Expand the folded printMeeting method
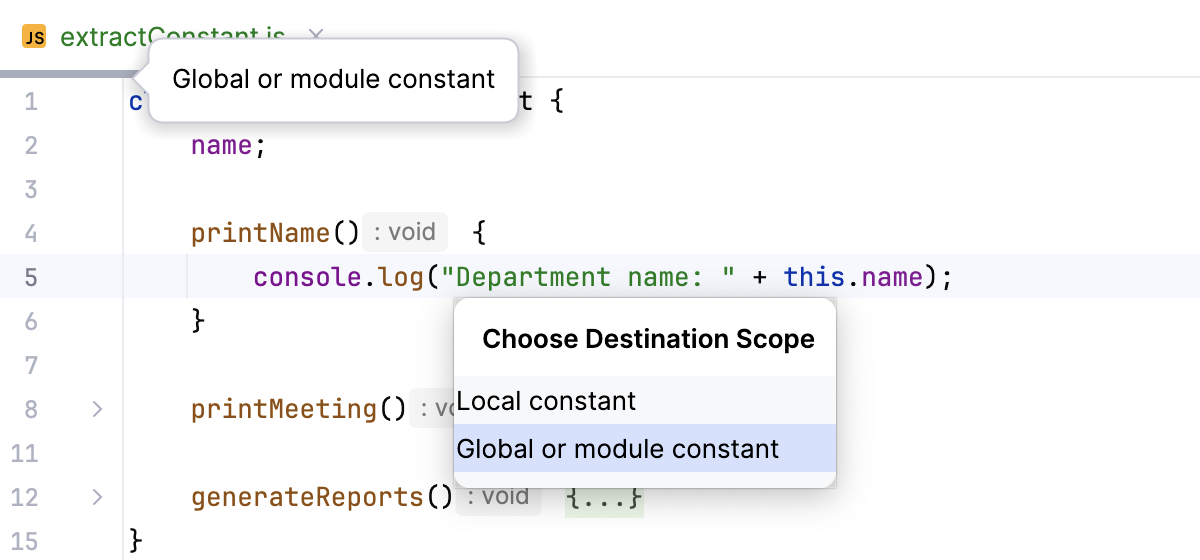The width and height of the screenshot is (1200, 560). [x=97, y=409]
